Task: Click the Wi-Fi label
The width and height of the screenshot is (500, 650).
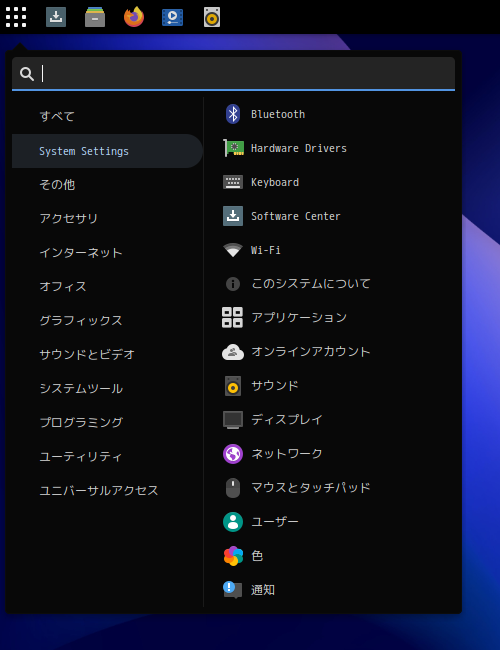Action: [266, 250]
